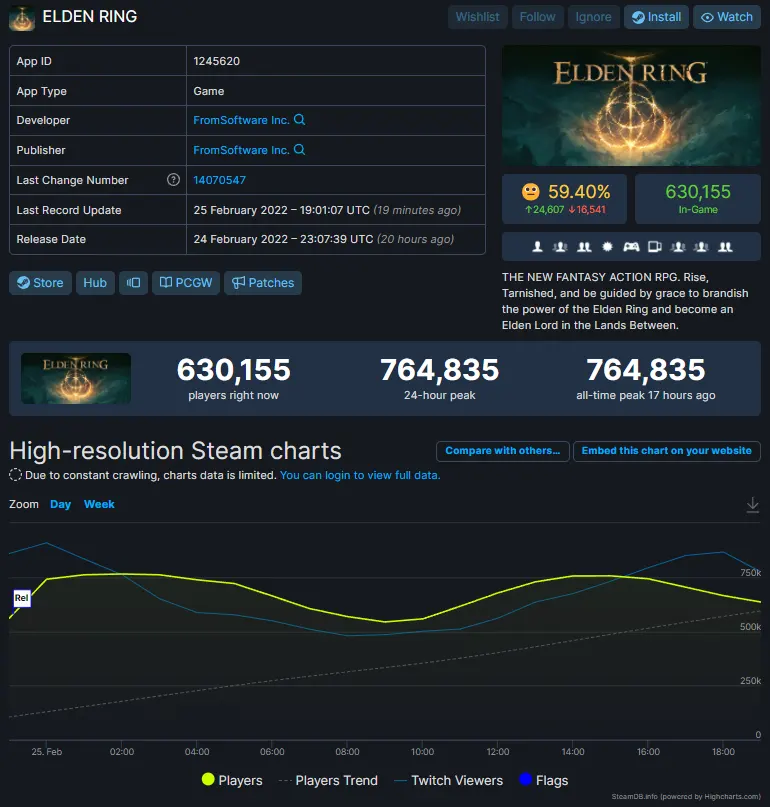Image resolution: width=770 pixels, height=807 pixels.
Task: Add Elden Ring to Wishlist
Action: click(x=477, y=17)
